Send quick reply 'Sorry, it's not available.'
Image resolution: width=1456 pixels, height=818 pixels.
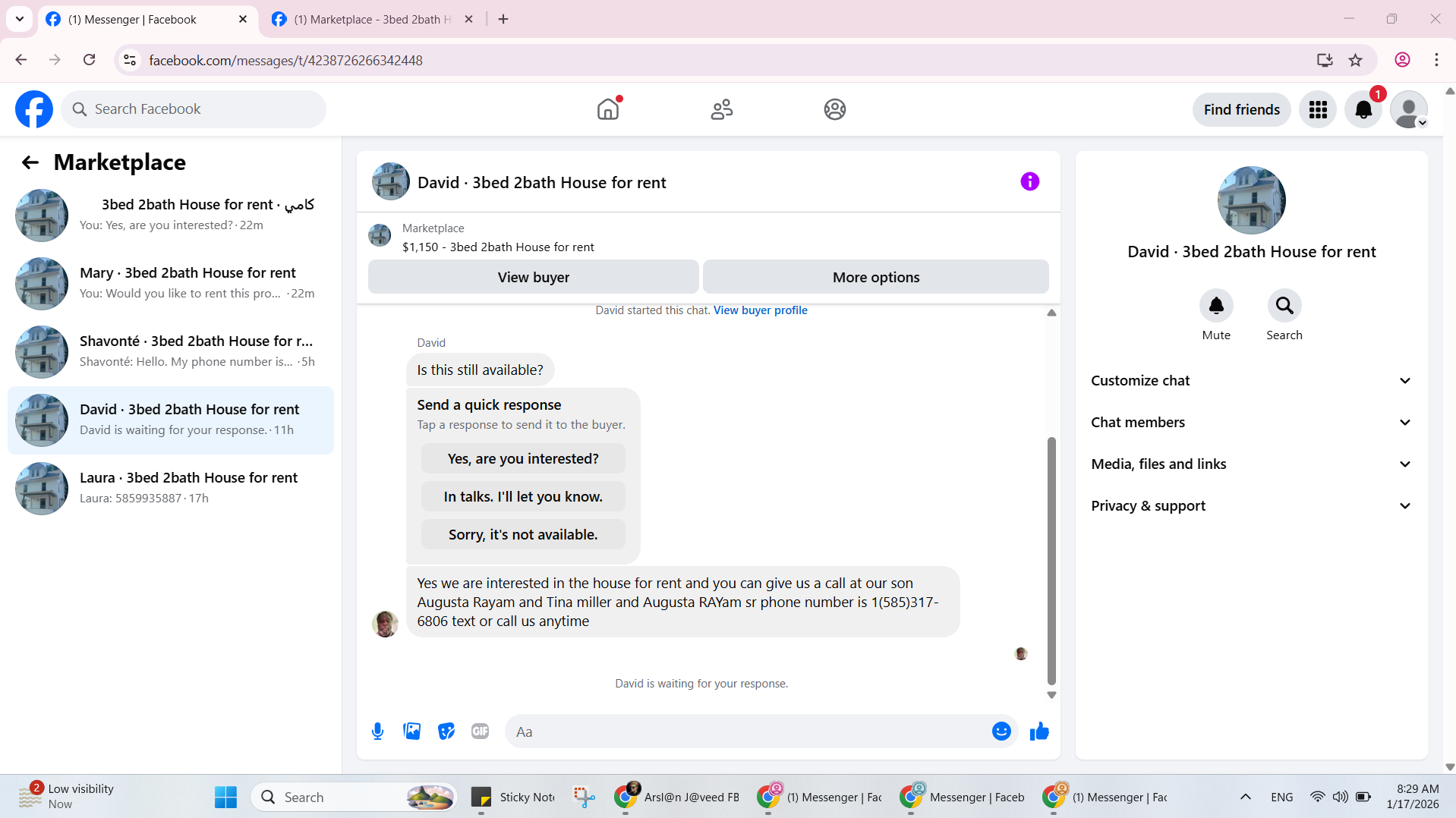pyautogui.click(x=523, y=535)
